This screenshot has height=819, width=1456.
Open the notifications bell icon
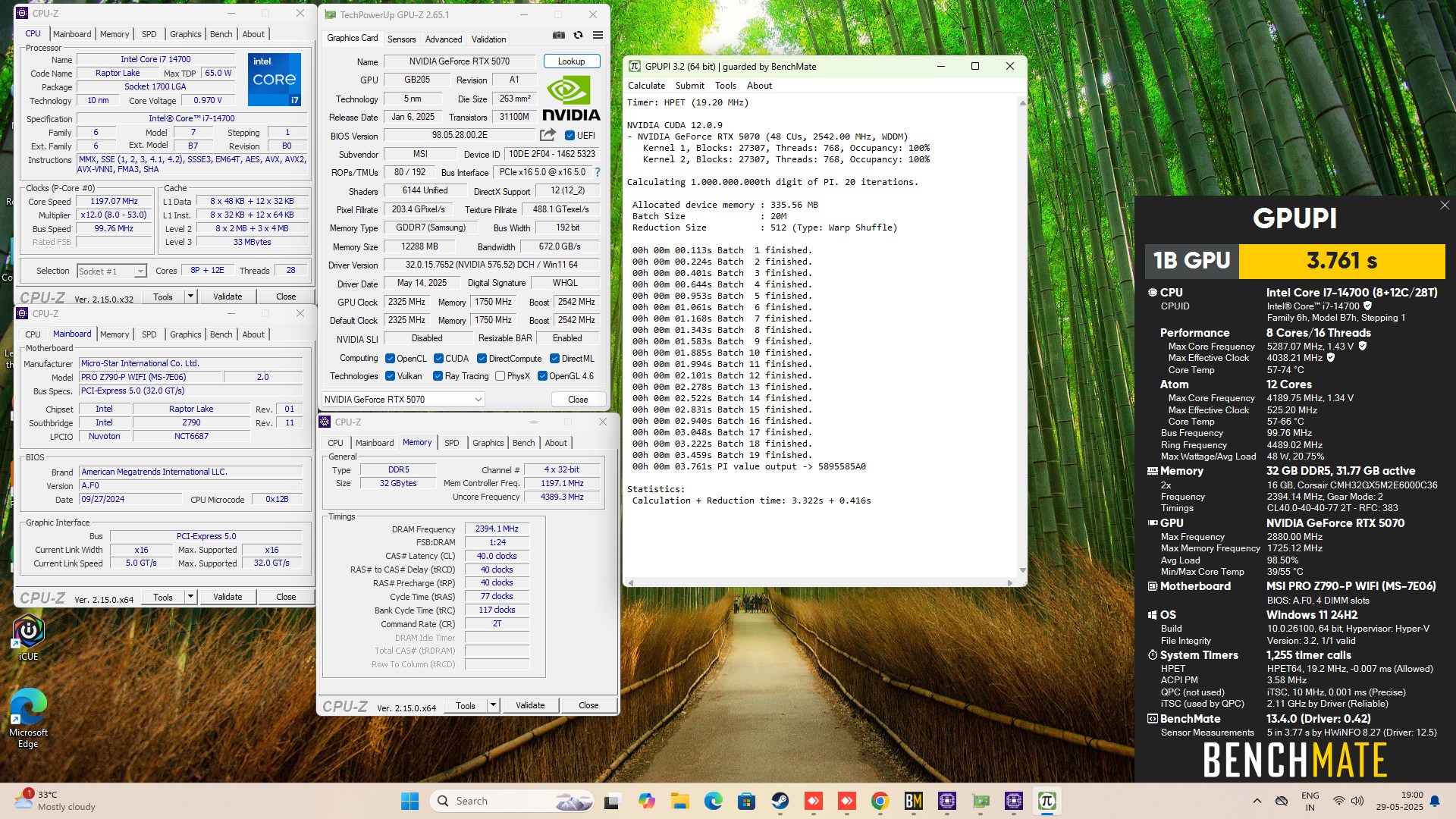(1435, 801)
